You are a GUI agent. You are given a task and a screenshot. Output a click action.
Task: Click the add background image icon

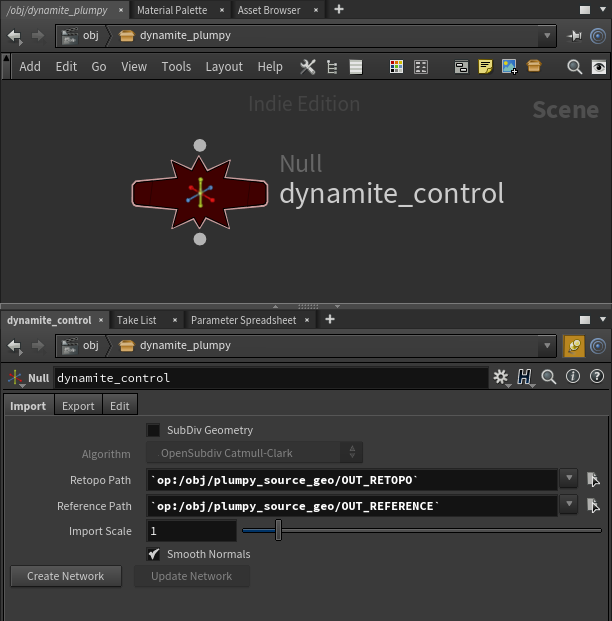point(509,67)
